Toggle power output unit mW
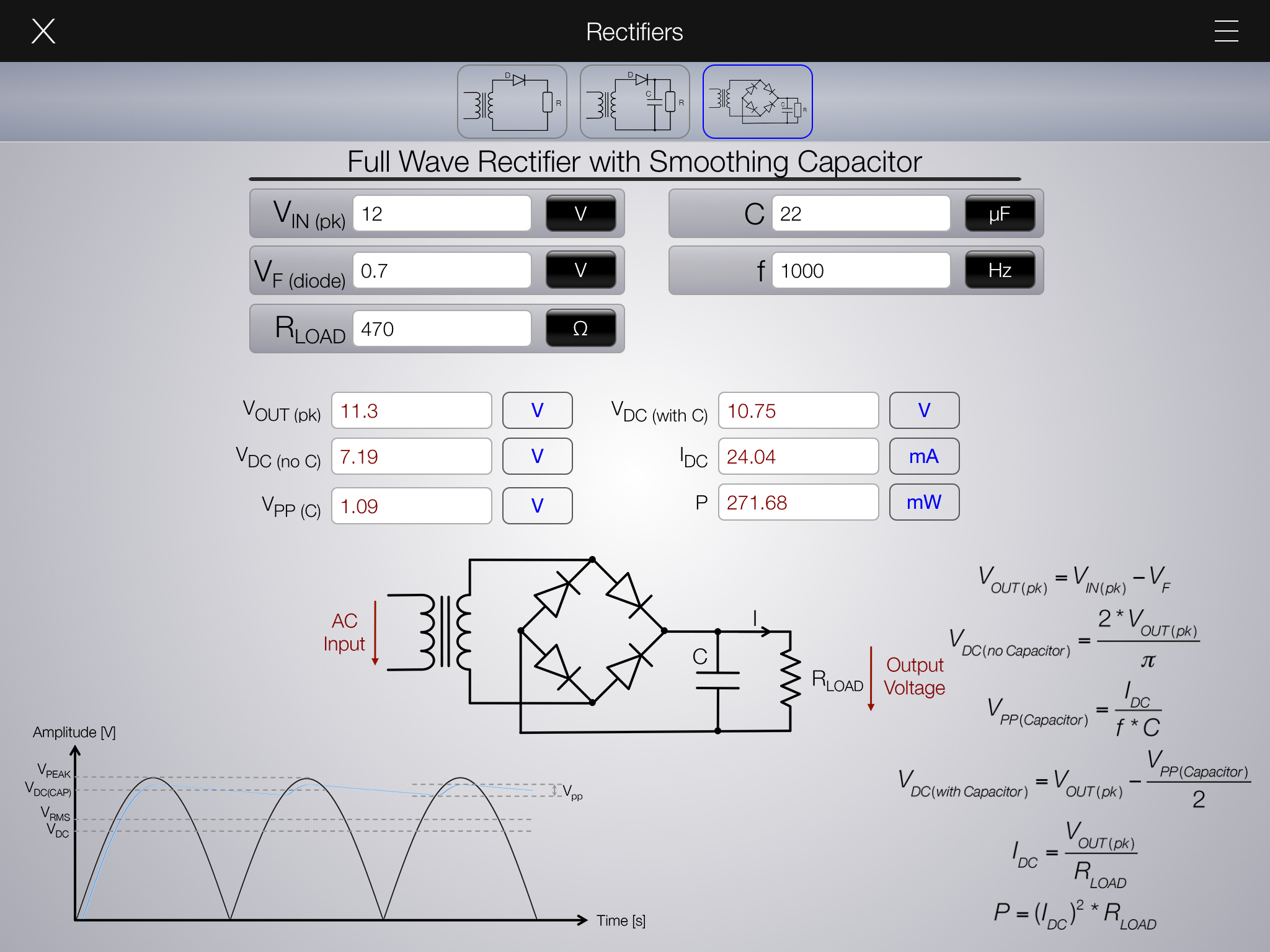1270x952 pixels. pos(924,502)
